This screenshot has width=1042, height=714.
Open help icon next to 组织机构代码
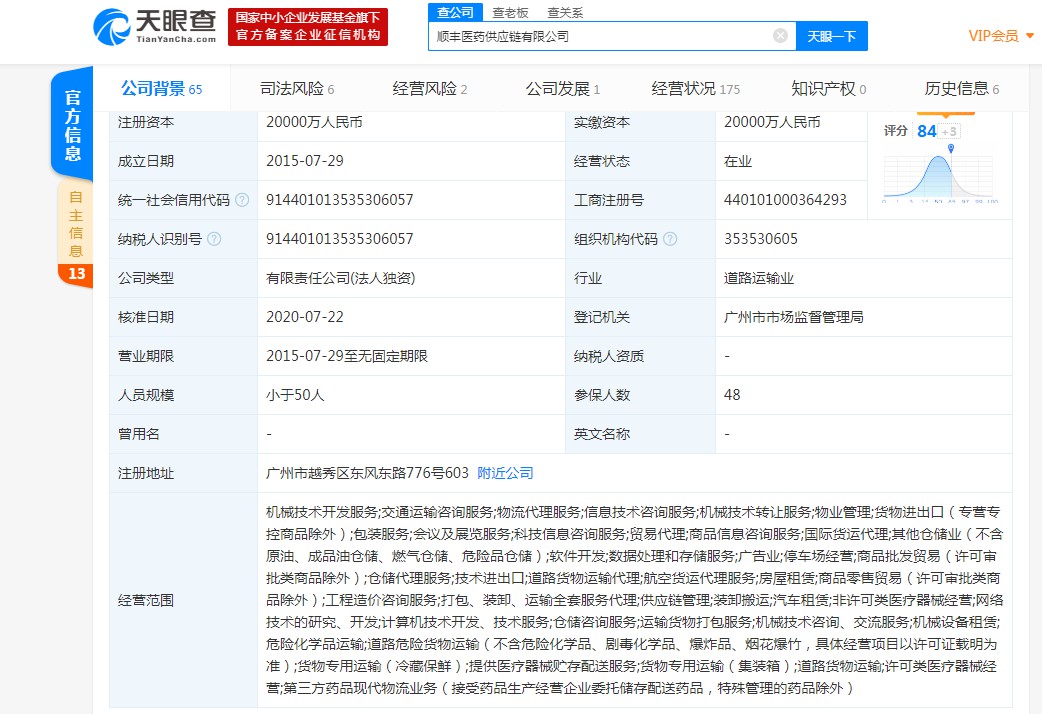(x=670, y=239)
